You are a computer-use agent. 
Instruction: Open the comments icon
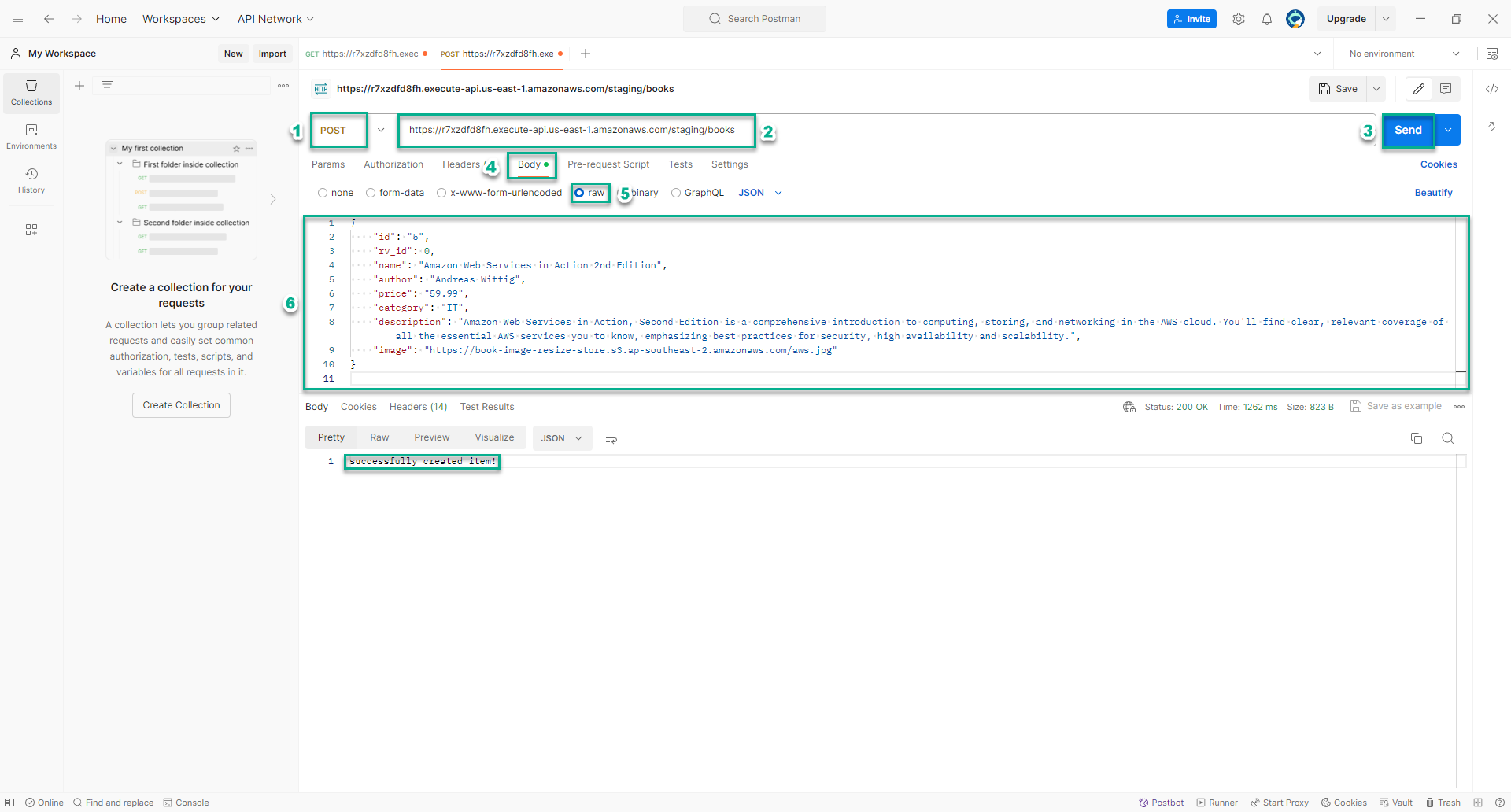[x=1446, y=89]
